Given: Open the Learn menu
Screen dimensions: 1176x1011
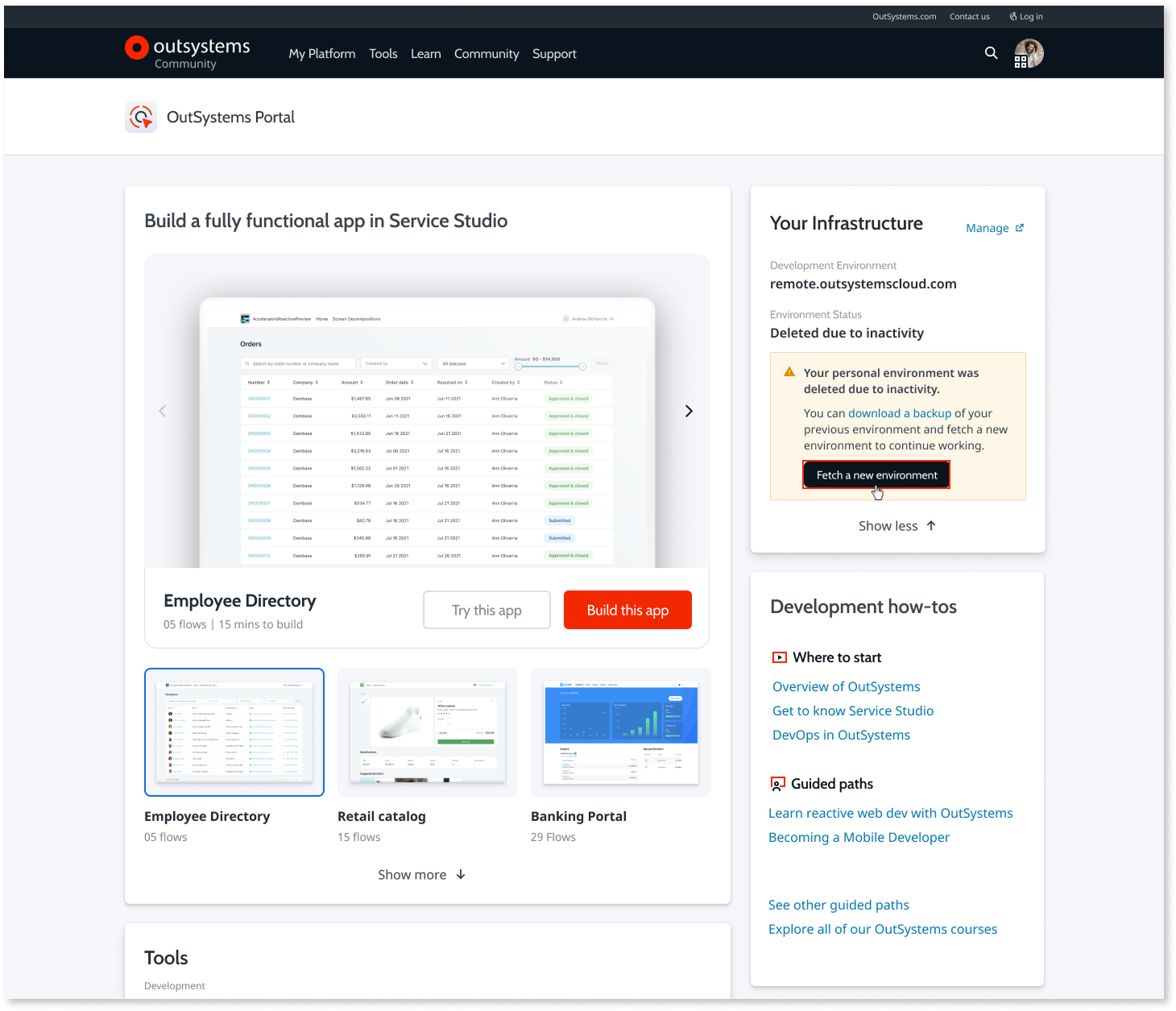Looking at the screenshot, I should 426,54.
